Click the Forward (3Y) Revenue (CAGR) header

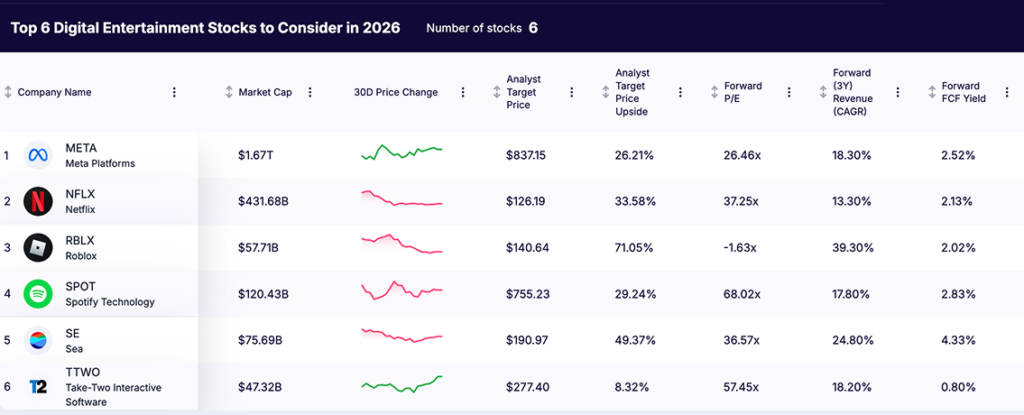pyautogui.click(x=852, y=92)
